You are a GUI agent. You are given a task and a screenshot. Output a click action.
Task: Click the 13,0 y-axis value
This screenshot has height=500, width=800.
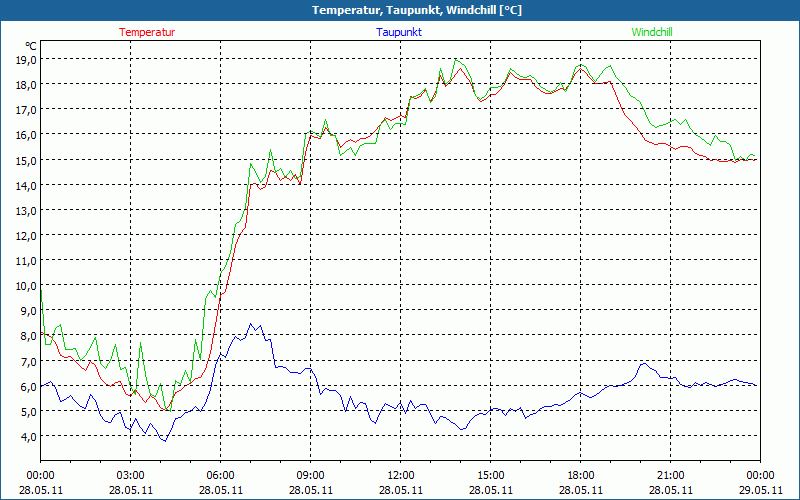click(x=27, y=211)
